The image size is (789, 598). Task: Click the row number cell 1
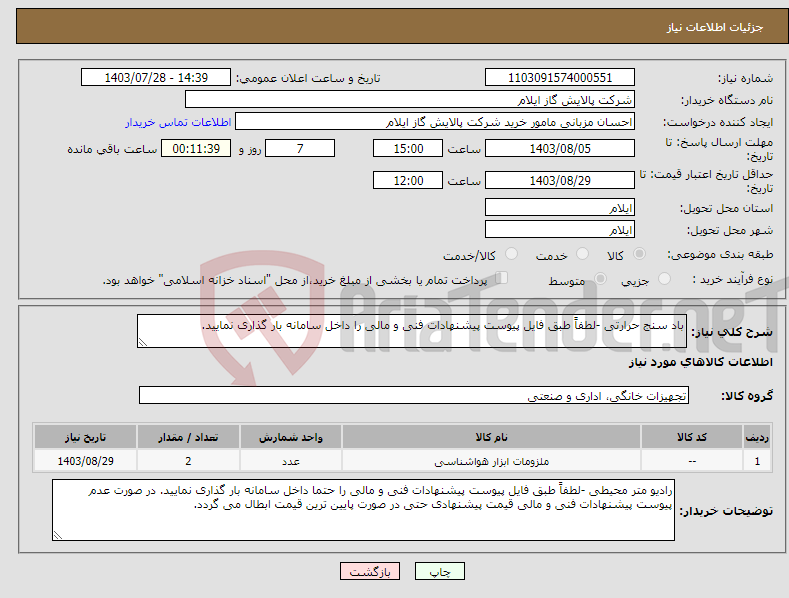click(757, 461)
